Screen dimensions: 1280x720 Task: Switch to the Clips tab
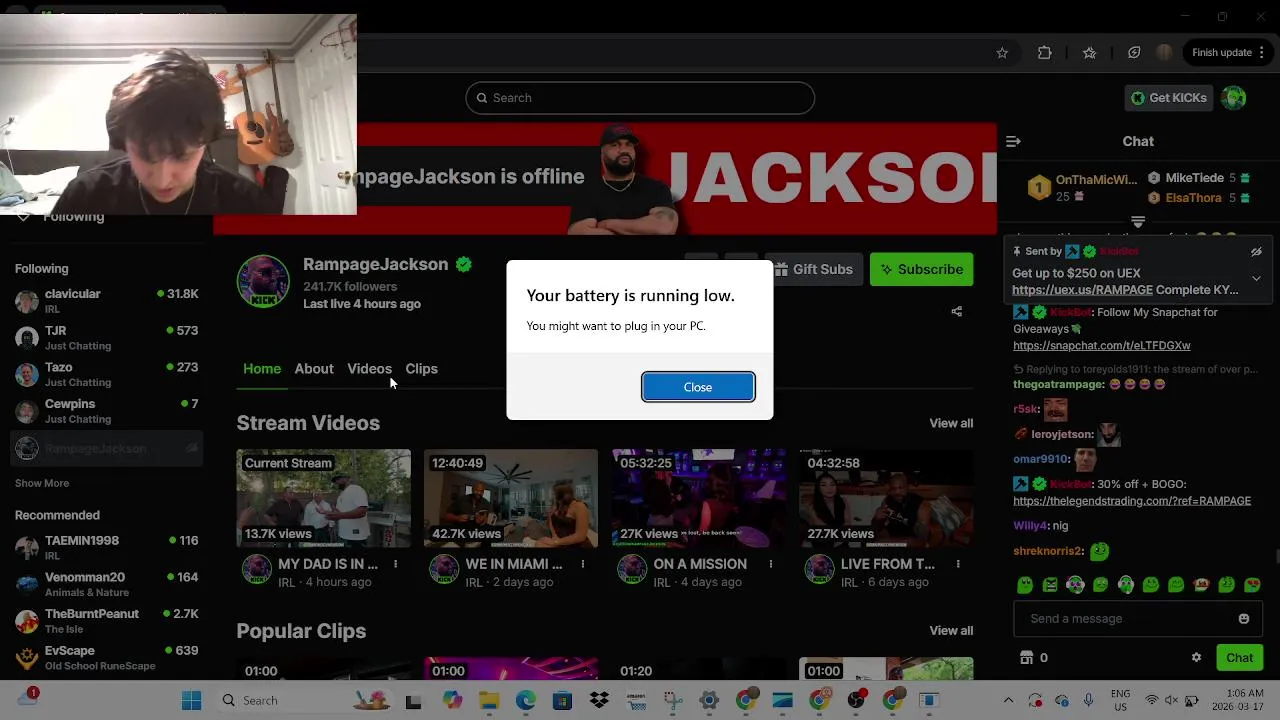[x=421, y=368]
